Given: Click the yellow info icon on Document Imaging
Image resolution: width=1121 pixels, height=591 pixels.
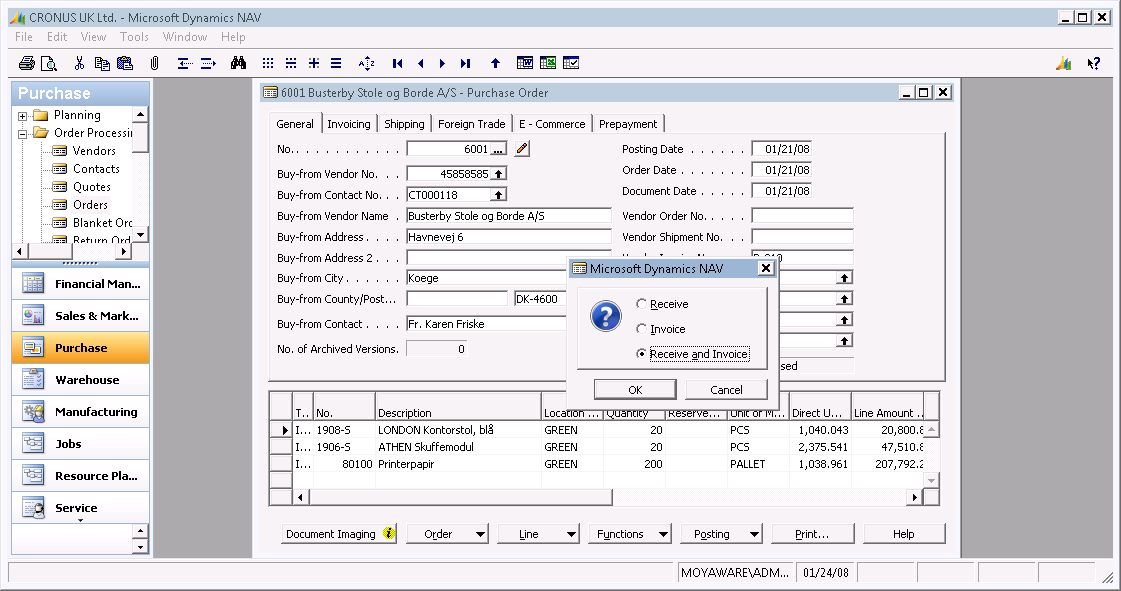Looking at the screenshot, I should (389, 533).
